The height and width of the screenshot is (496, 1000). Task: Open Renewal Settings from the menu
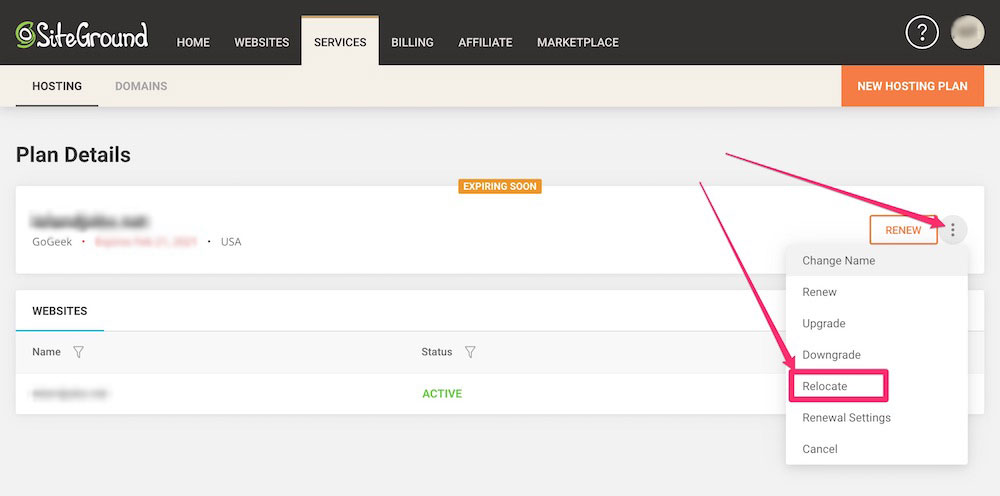(x=877, y=418)
